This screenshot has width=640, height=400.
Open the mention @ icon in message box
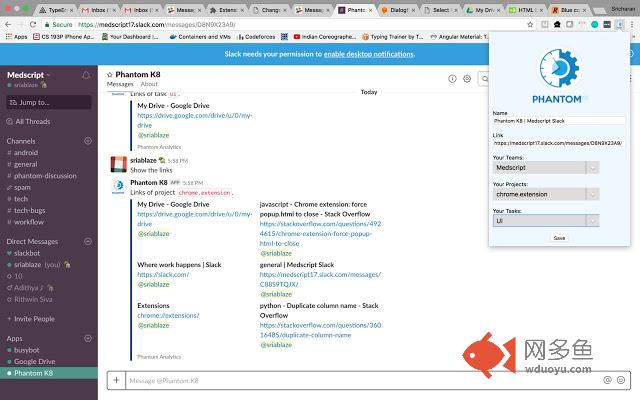tap(607, 380)
